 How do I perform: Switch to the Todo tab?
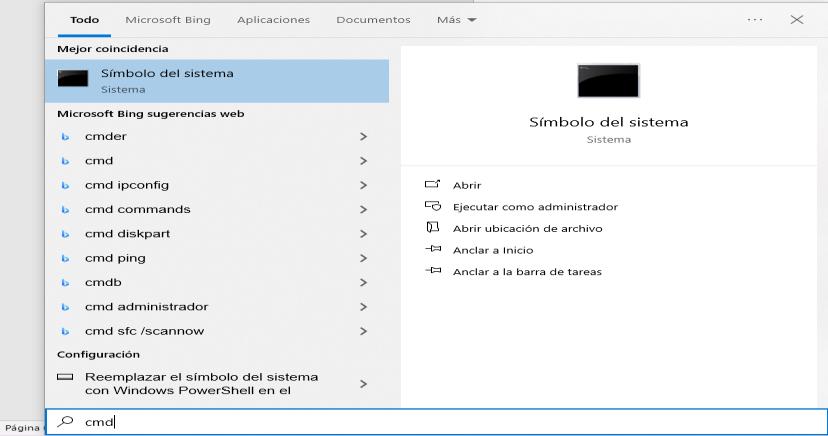click(x=84, y=20)
